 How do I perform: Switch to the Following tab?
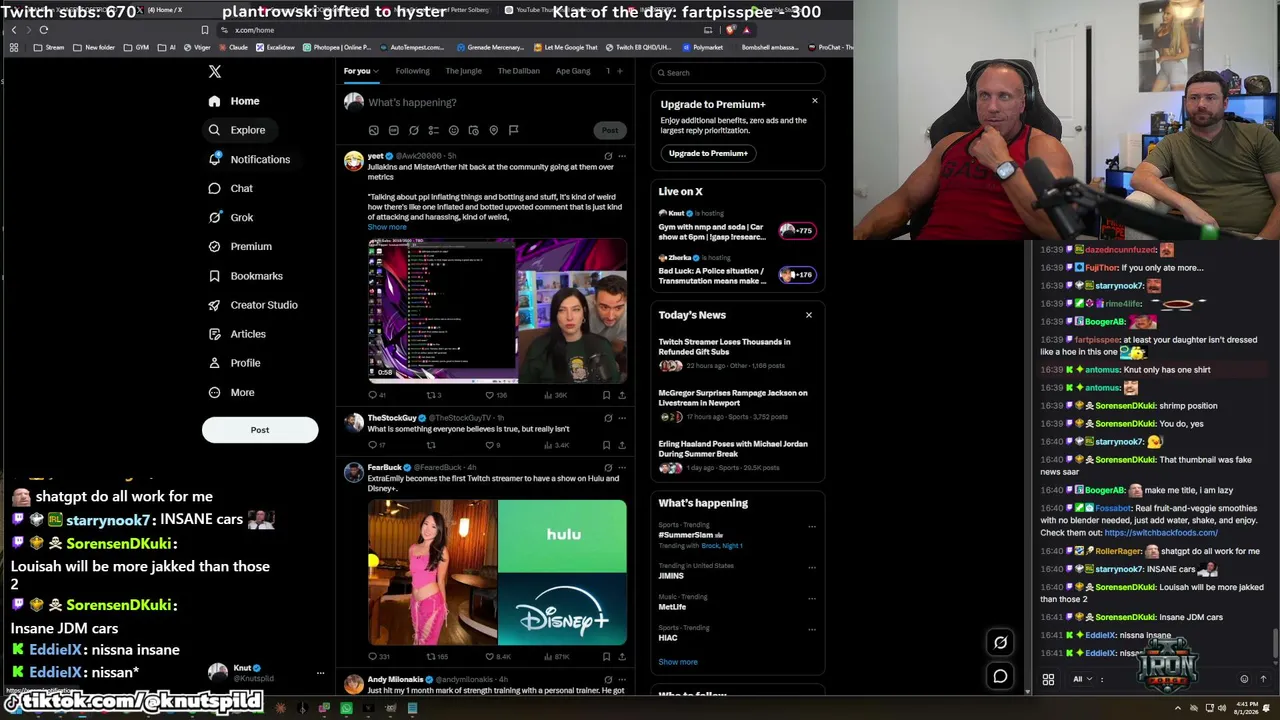click(x=412, y=71)
